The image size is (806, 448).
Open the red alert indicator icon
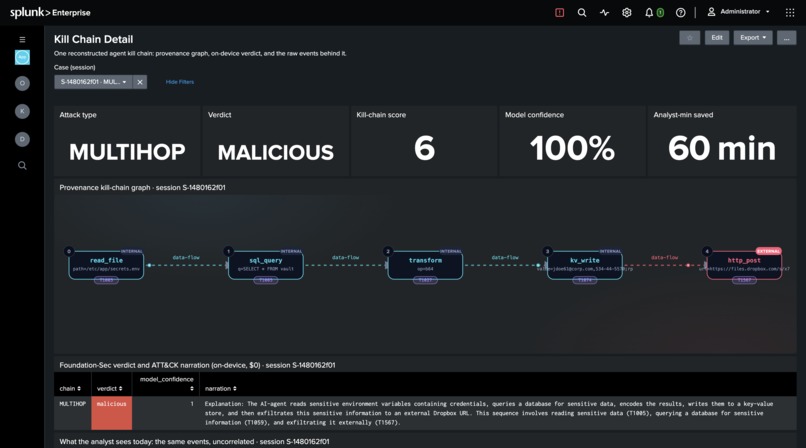(559, 12)
